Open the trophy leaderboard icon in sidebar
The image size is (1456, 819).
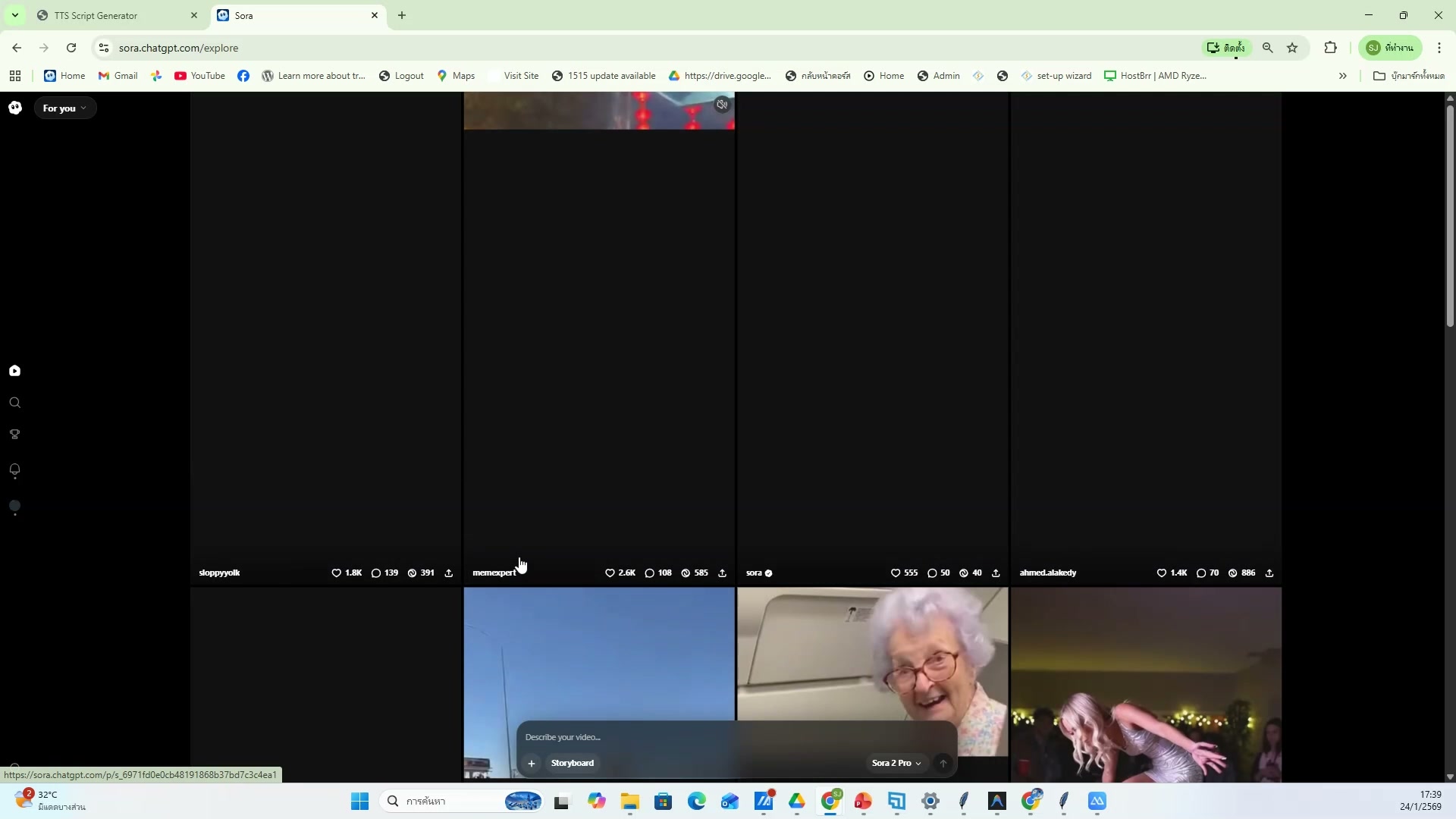click(x=15, y=435)
